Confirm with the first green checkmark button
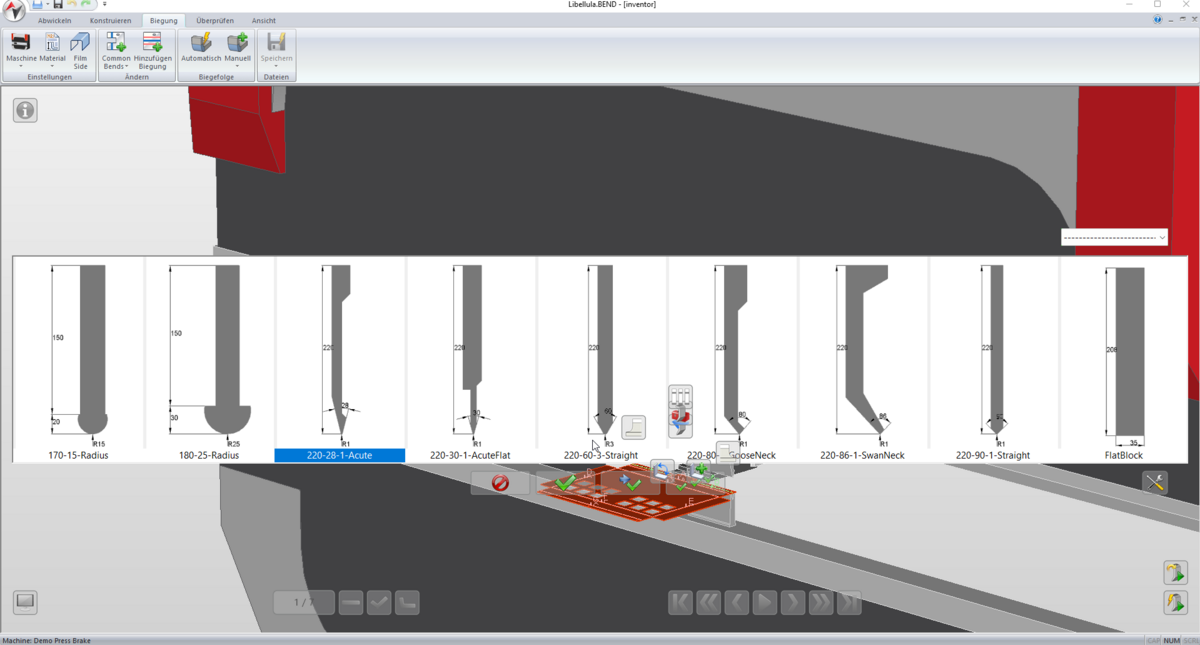 click(565, 483)
